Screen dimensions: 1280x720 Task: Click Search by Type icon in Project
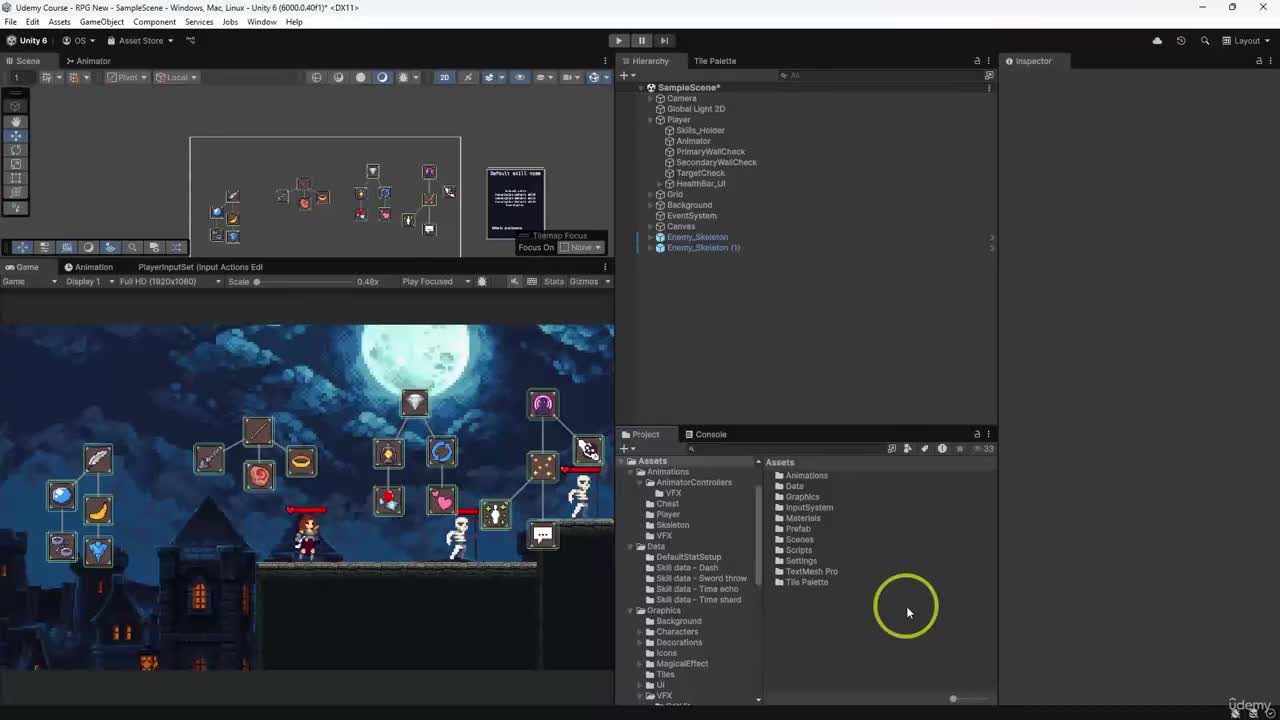[908, 449]
